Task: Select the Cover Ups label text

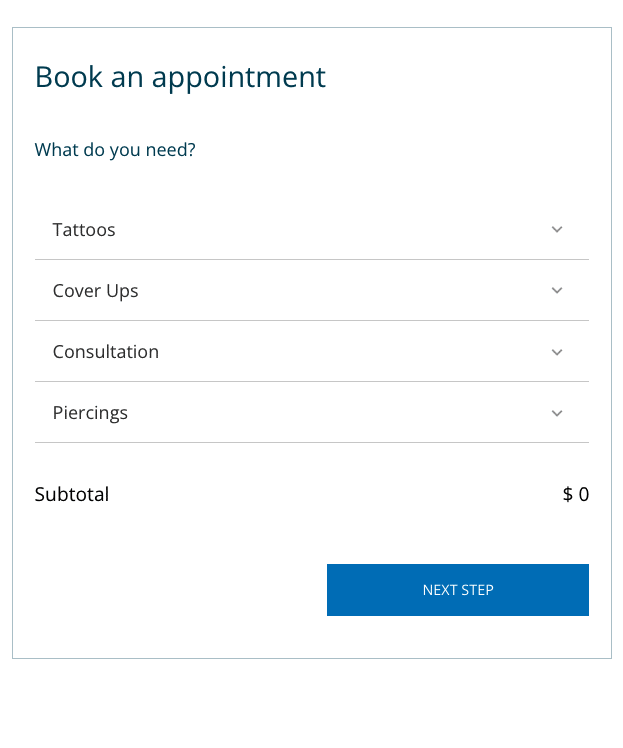Action: [x=95, y=291]
